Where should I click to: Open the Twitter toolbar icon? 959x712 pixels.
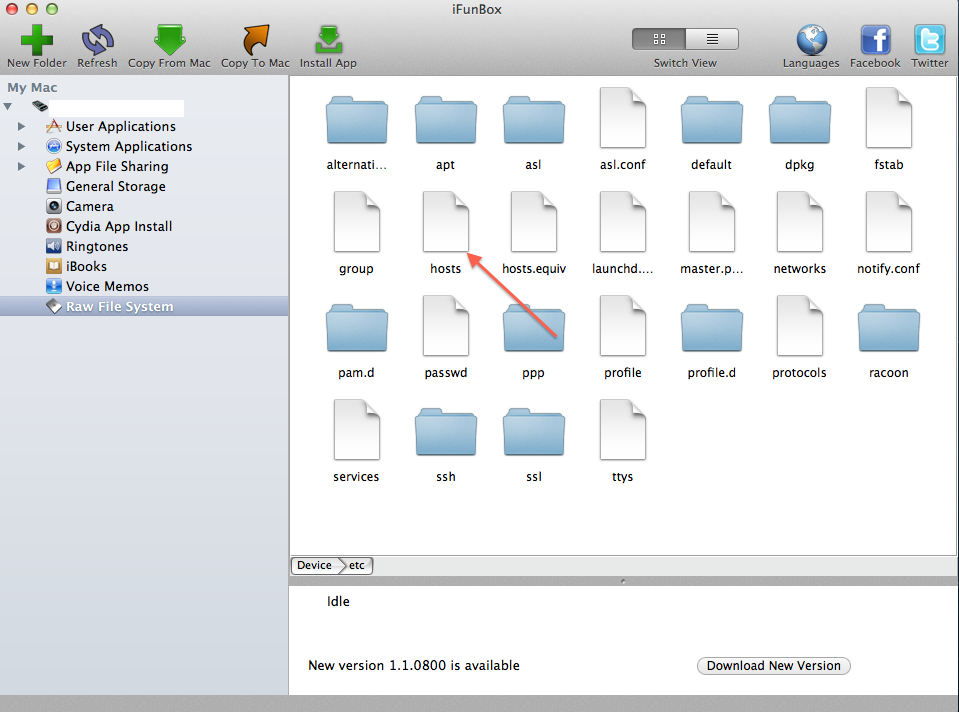[930, 40]
